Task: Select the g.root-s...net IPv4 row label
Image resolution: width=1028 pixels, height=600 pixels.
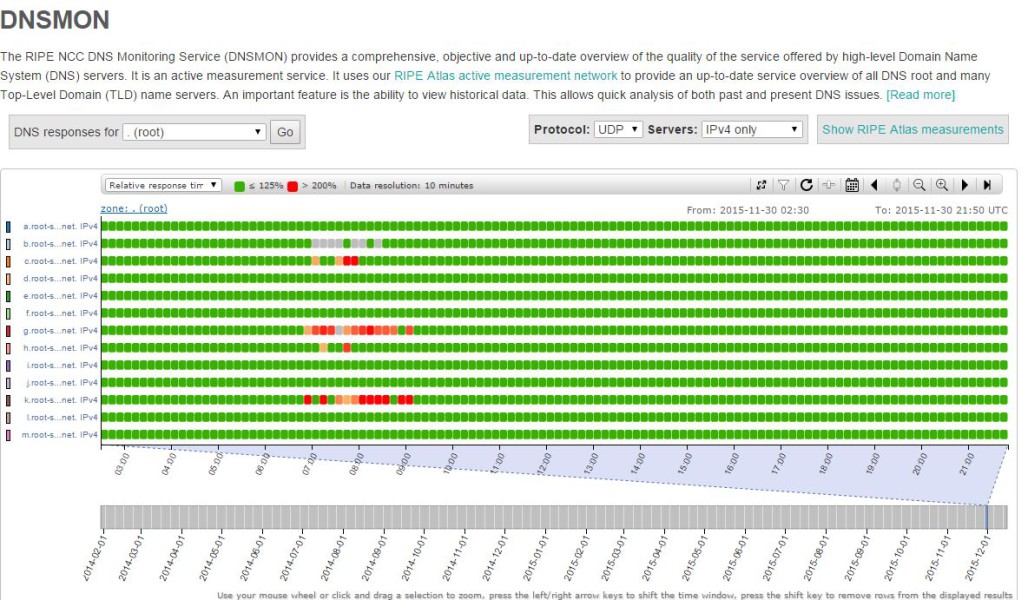Action: point(60,330)
